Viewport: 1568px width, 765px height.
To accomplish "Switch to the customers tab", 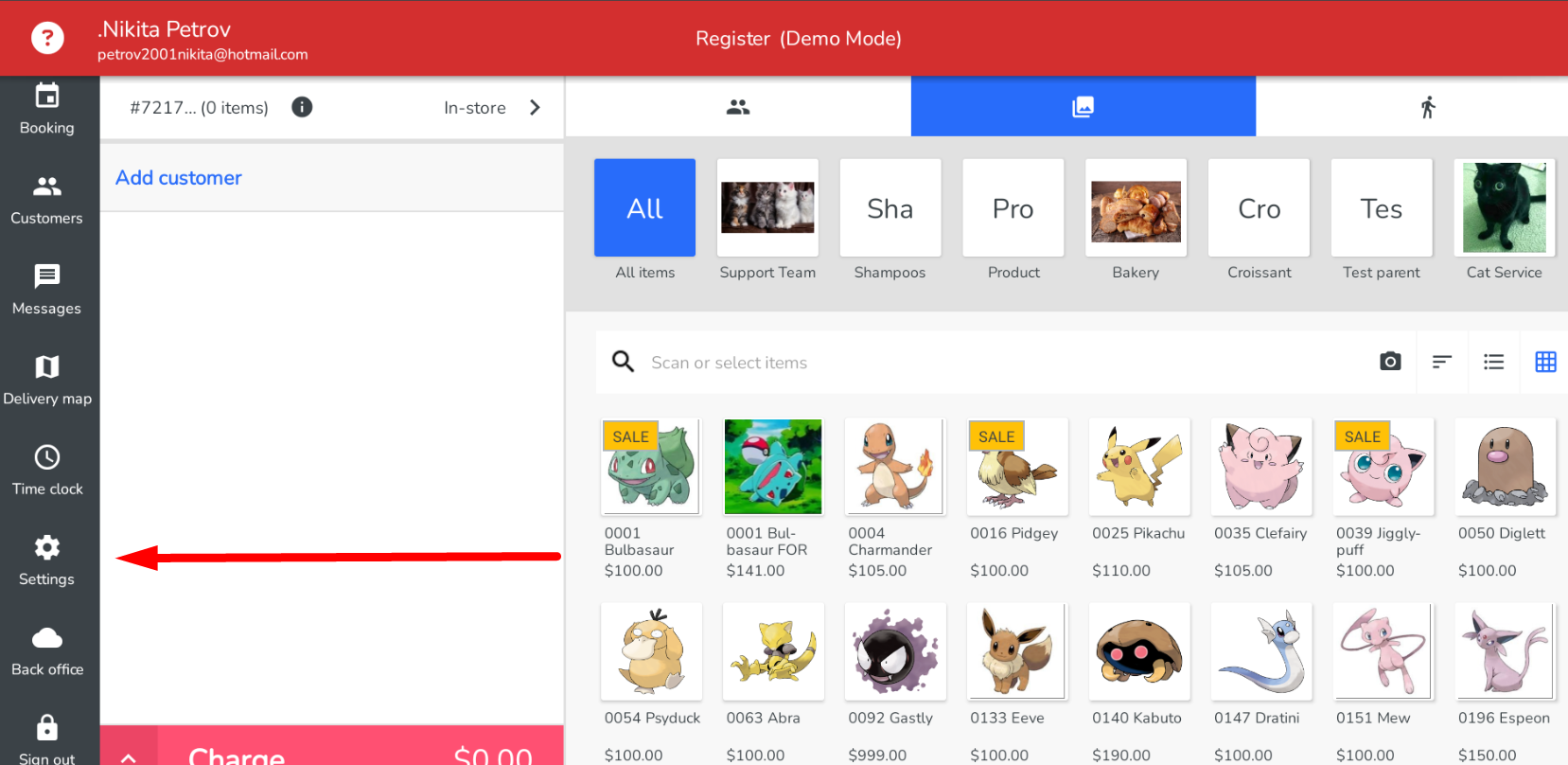I will click(738, 107).
